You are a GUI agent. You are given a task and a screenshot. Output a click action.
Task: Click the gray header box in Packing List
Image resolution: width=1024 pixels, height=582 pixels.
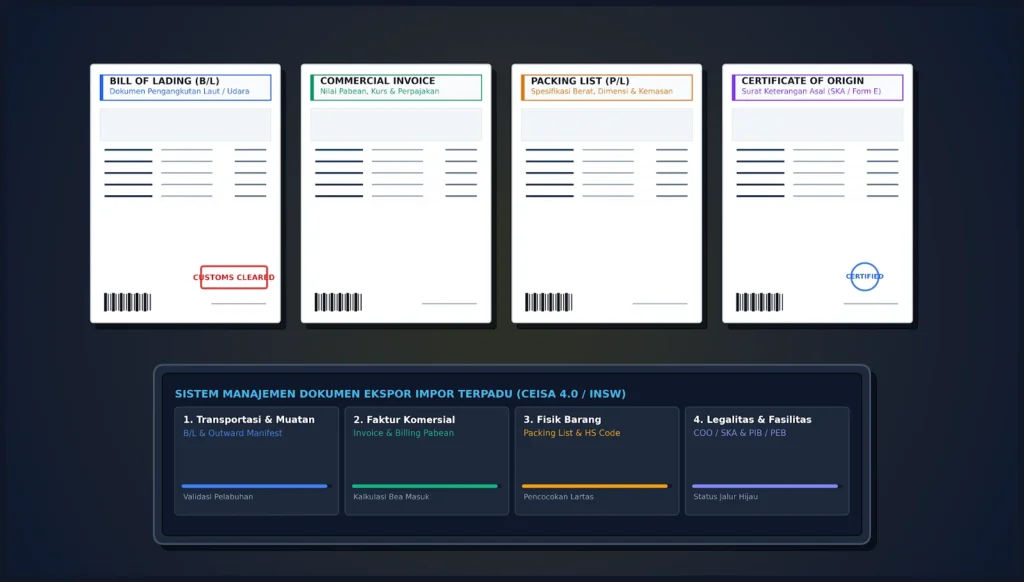pos(607,125)
